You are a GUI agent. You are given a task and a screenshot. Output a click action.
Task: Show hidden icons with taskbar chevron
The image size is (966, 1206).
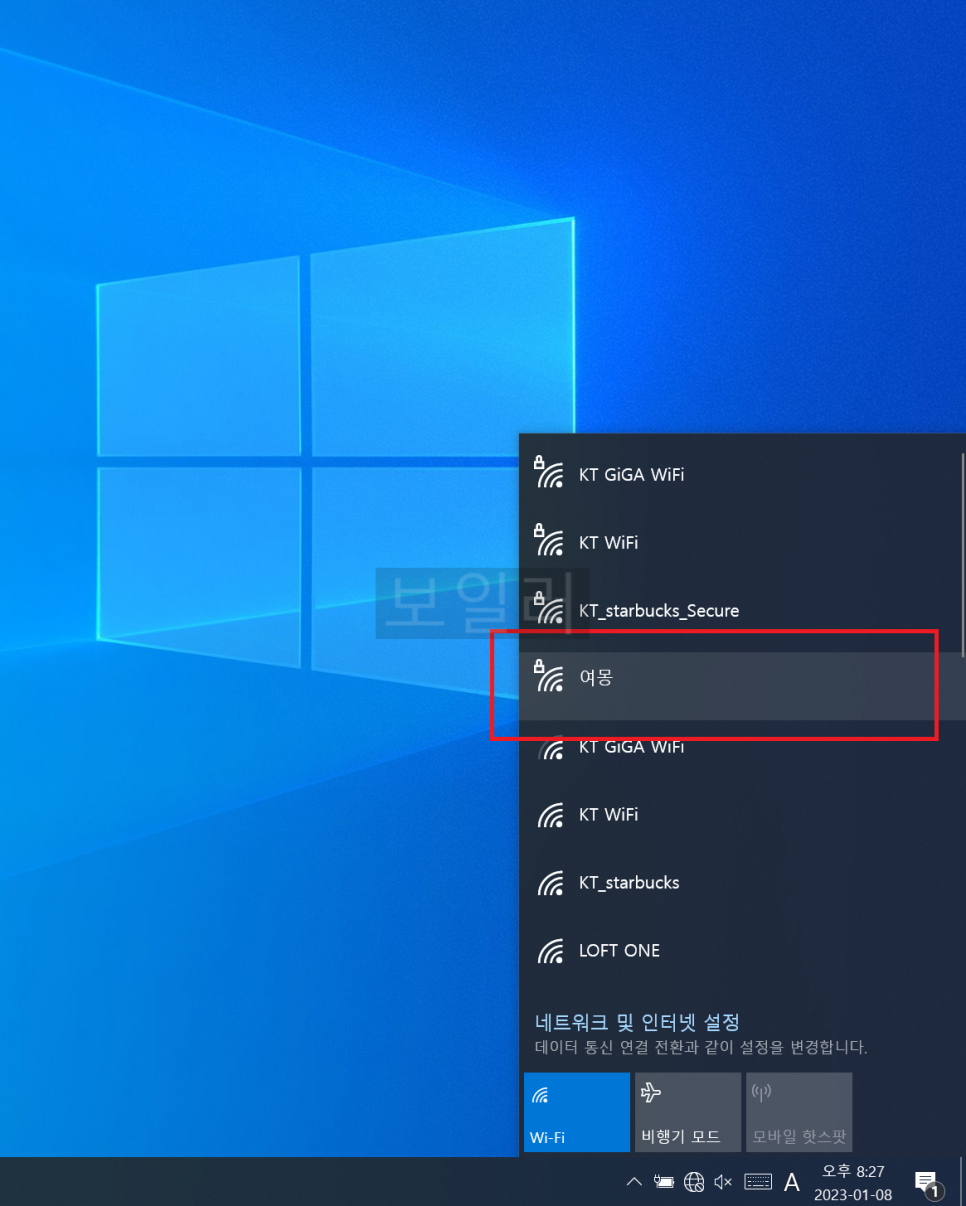(x=633, y=1183)
